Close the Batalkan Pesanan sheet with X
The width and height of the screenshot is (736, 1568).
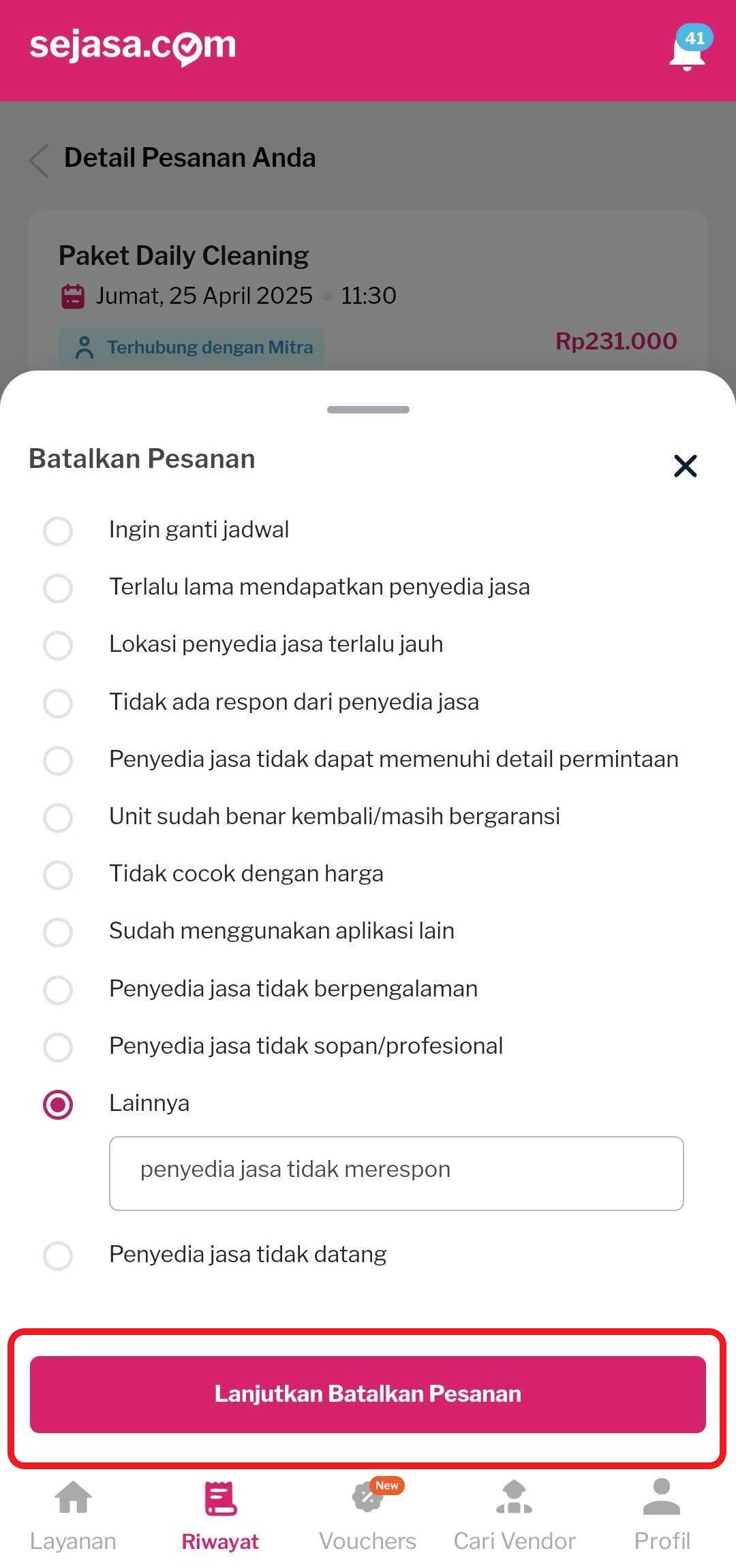[x=685, y=466]
